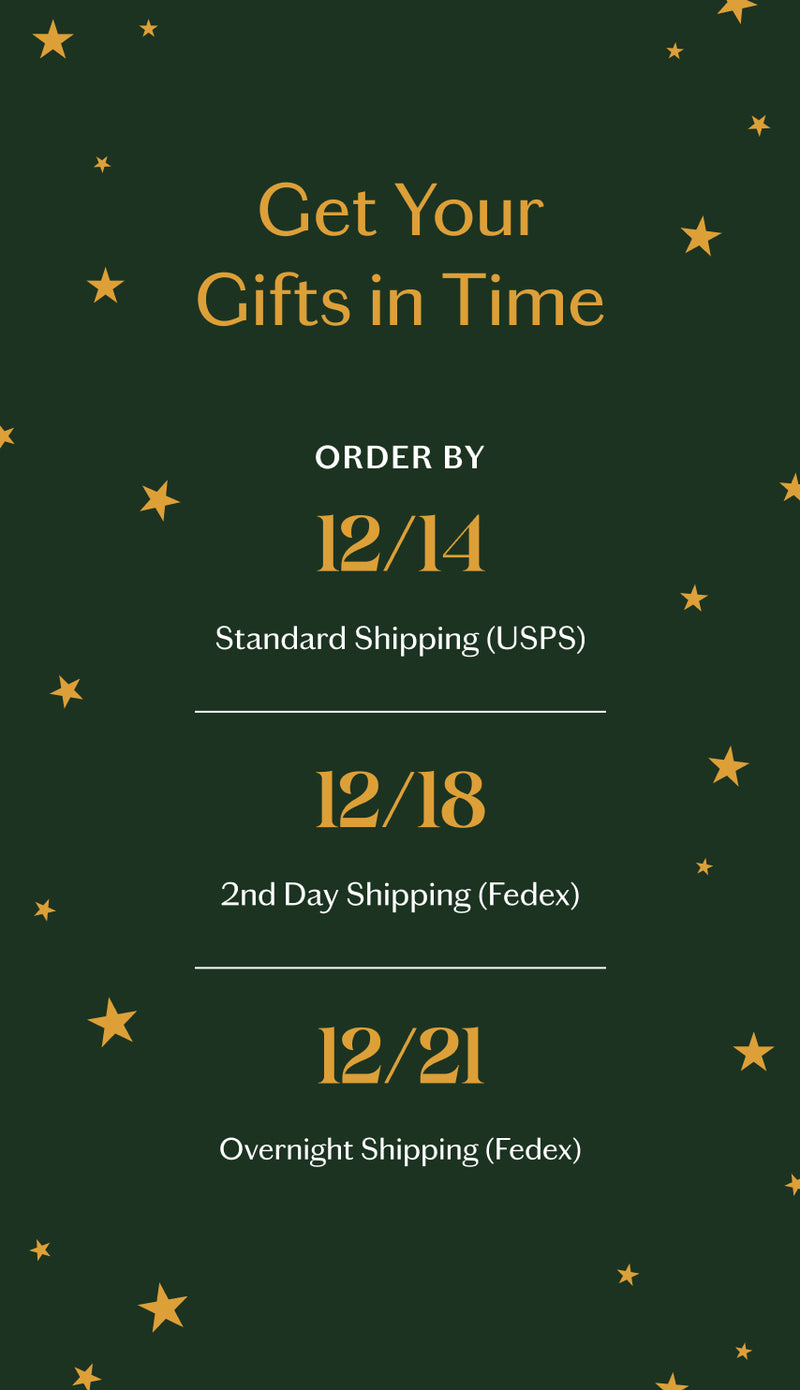The width and height of the screenshot is (800, 1390).
Task: Click the star right of Standard Shipping text
Action: coord(693,599)
